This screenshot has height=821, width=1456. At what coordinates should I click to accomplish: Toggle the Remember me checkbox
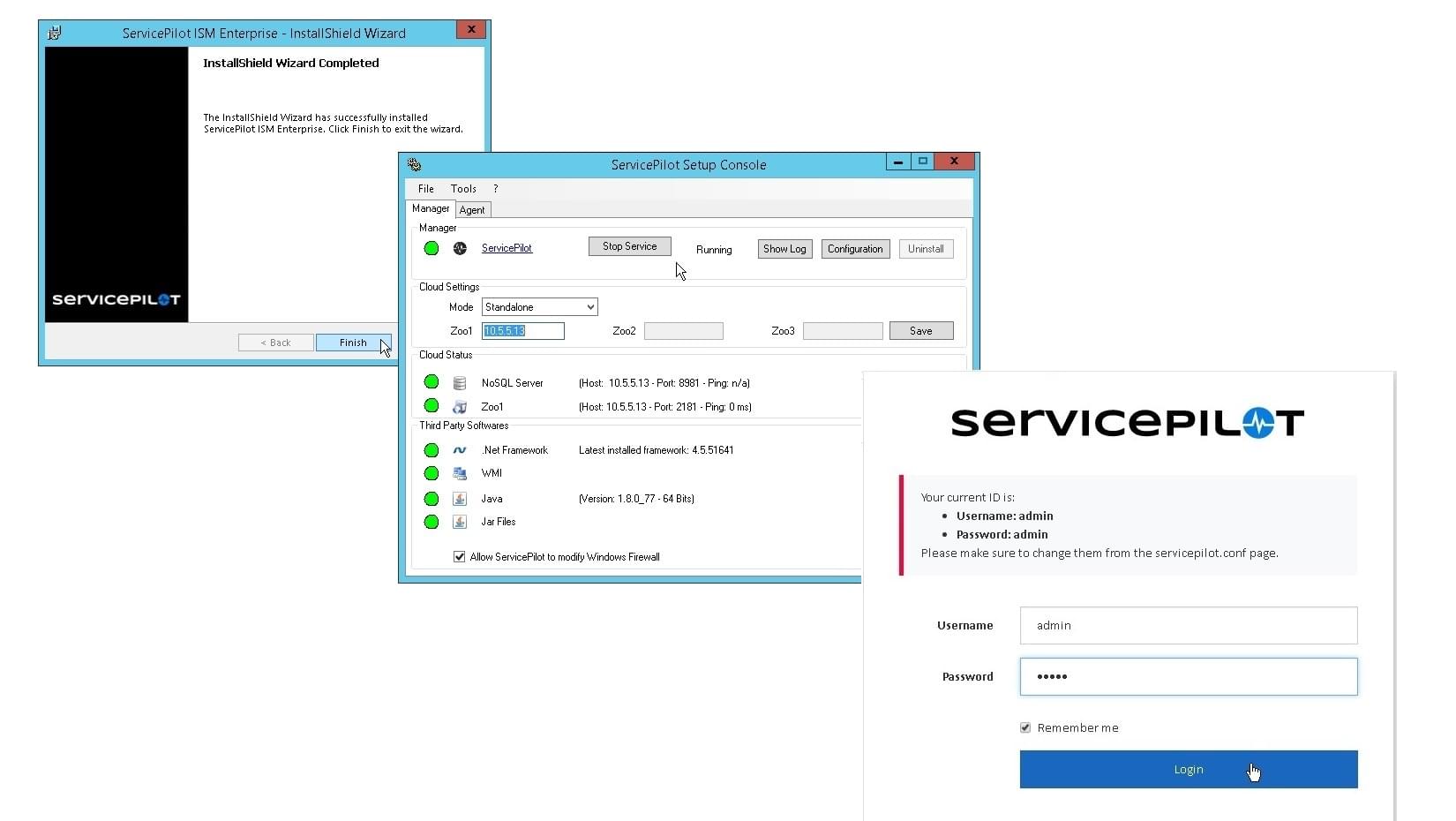pyautogui.click(x=1025, y=727)
